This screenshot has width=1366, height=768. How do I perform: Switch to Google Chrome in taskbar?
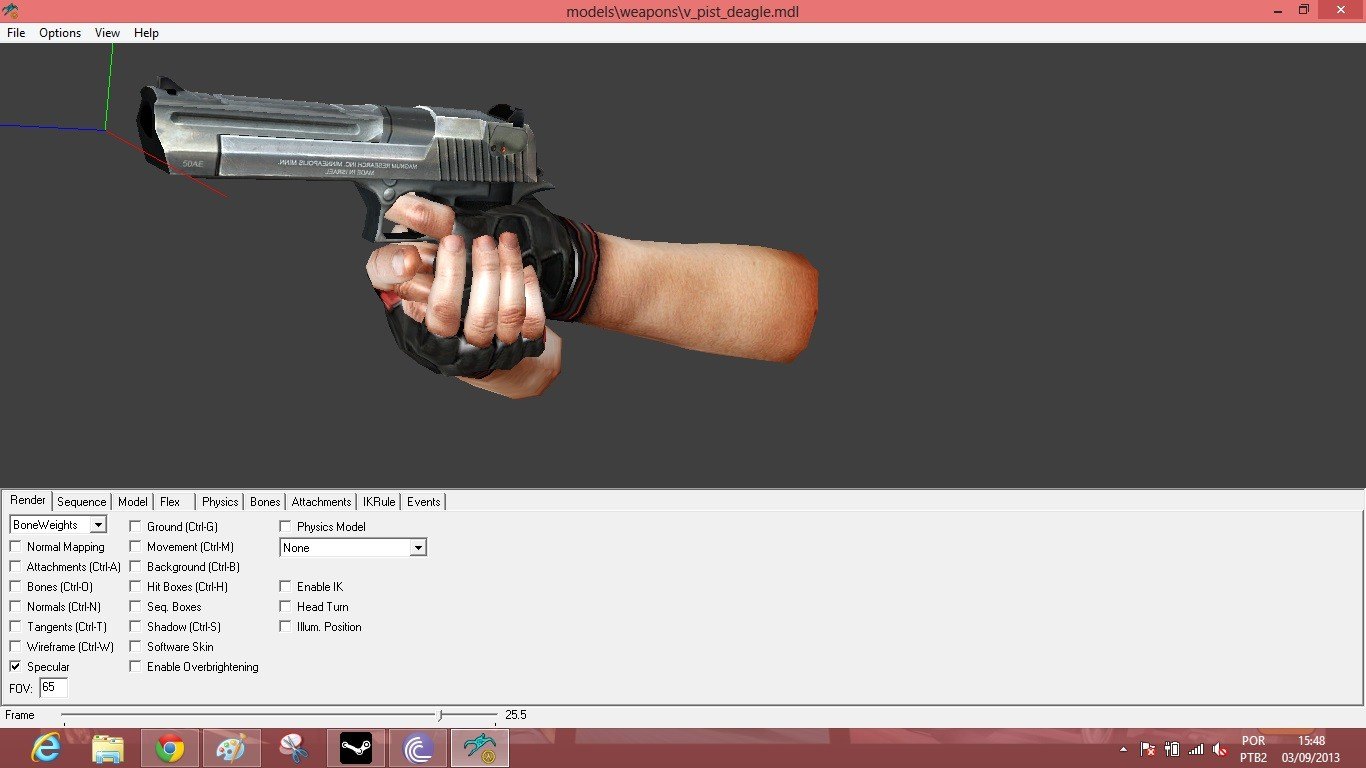(x=170, y=748)
